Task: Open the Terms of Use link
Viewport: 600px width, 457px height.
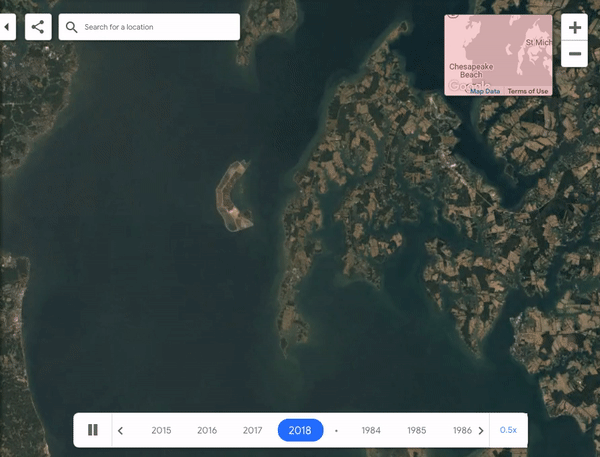Action: coord(528,91)
